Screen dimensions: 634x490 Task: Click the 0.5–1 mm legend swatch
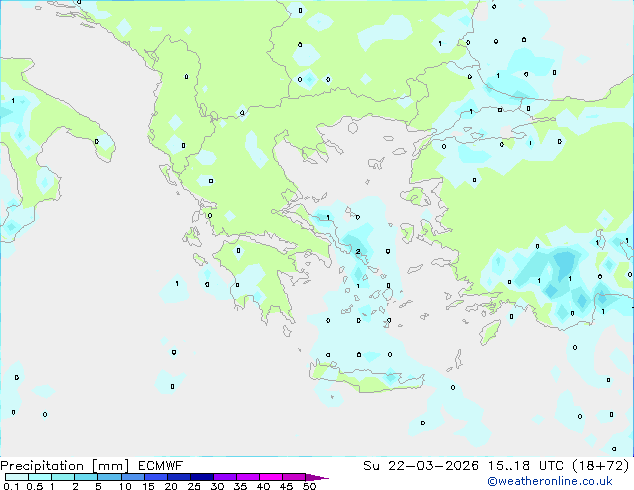coord(40,477)
